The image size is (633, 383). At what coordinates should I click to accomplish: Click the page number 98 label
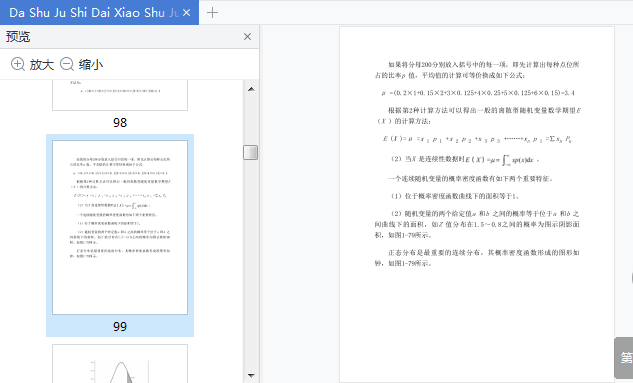point(120,122)
